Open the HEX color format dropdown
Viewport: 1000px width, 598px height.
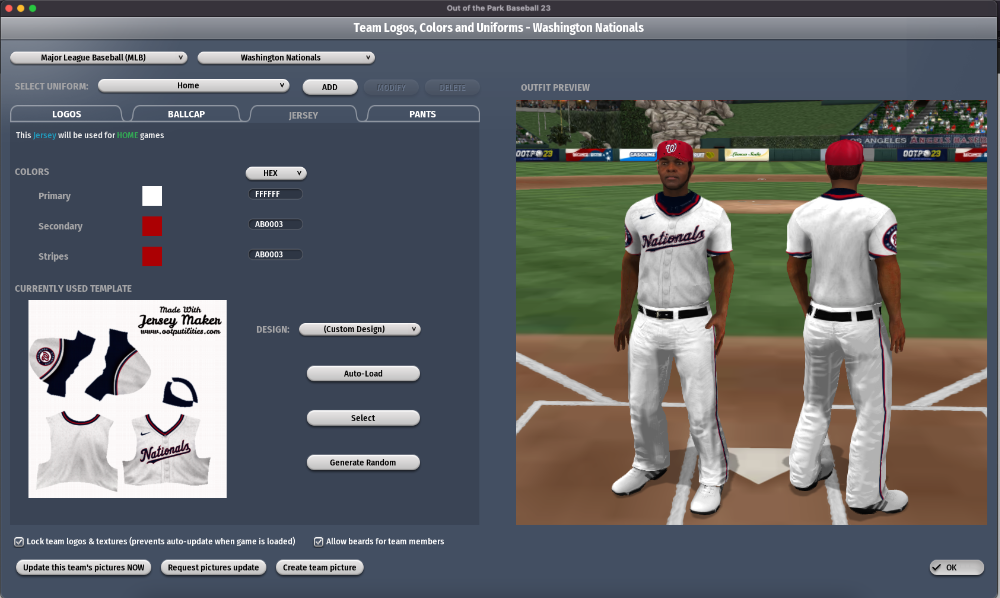click(x=276, y=173)
